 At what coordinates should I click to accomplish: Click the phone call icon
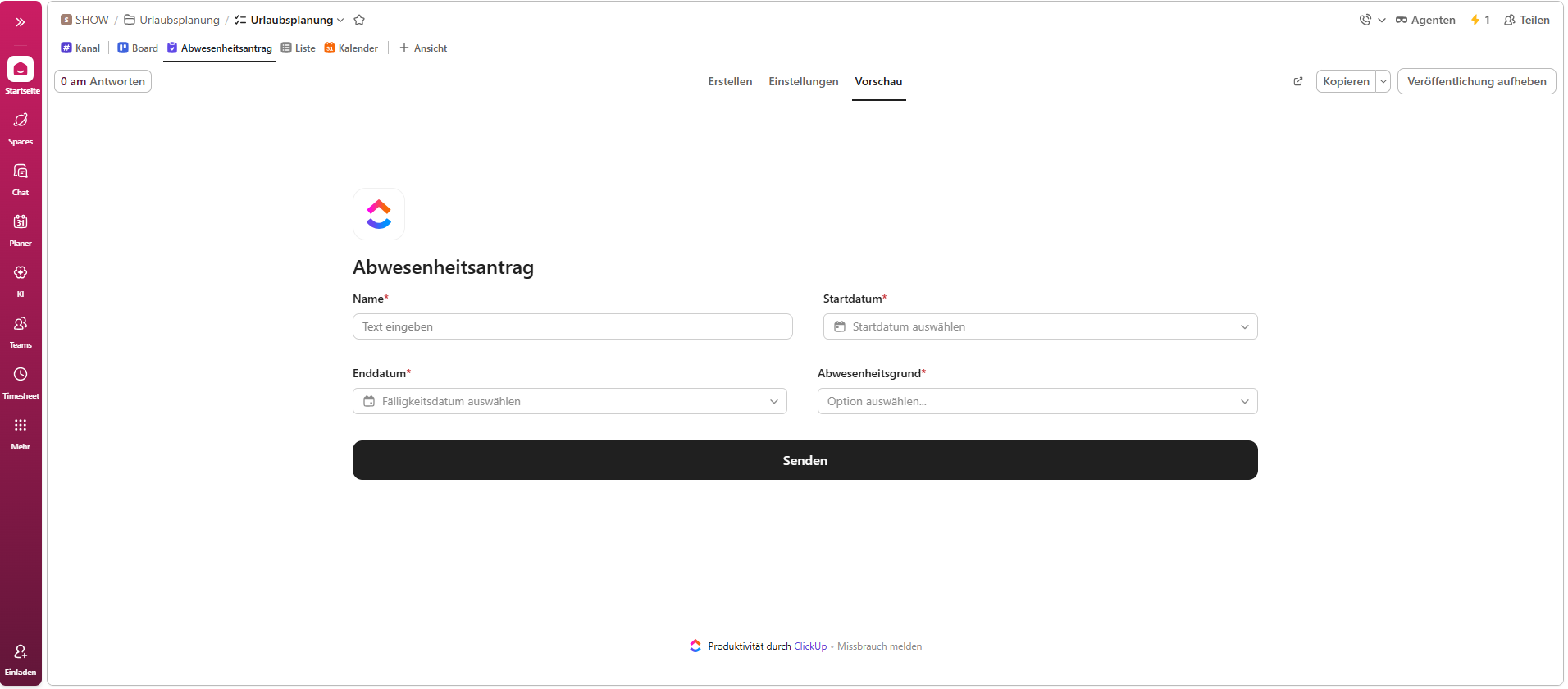pyautogui.click(x=1365, y=20)
